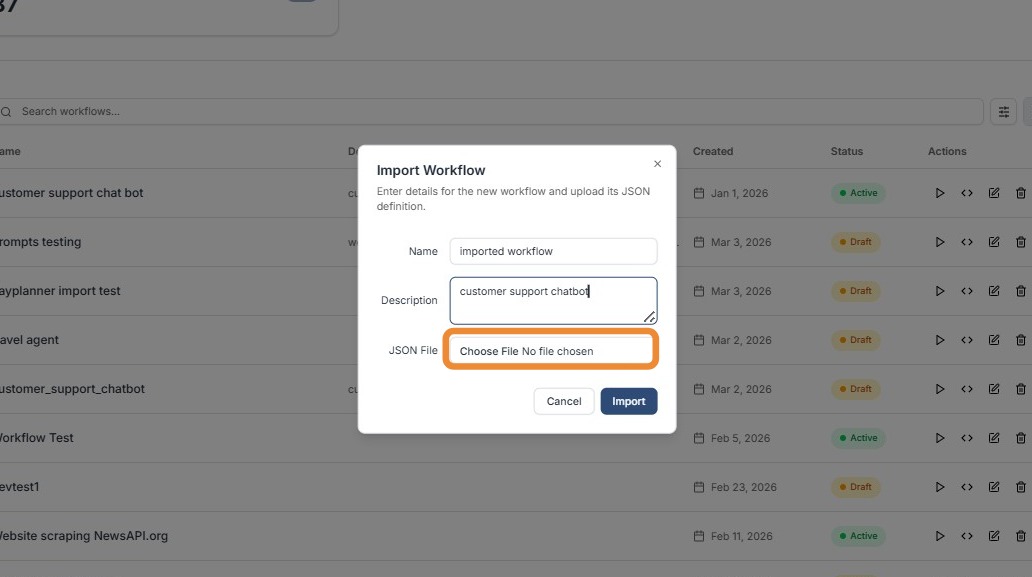Click the workflow Name input field

(553, 251)
